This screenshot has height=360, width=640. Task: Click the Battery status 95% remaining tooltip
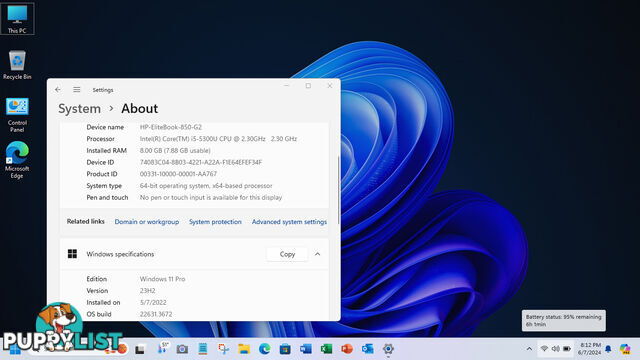564,320
